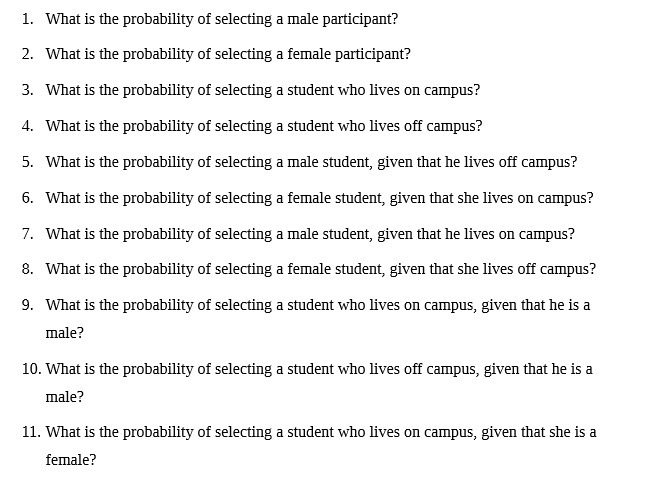Click the word 'female?' ending question 11

tap(71, 461)
